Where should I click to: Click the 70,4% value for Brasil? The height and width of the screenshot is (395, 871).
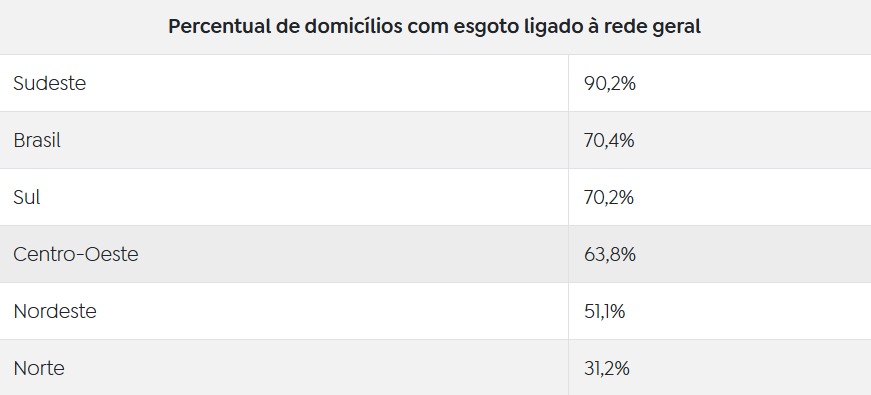[609, 141]
